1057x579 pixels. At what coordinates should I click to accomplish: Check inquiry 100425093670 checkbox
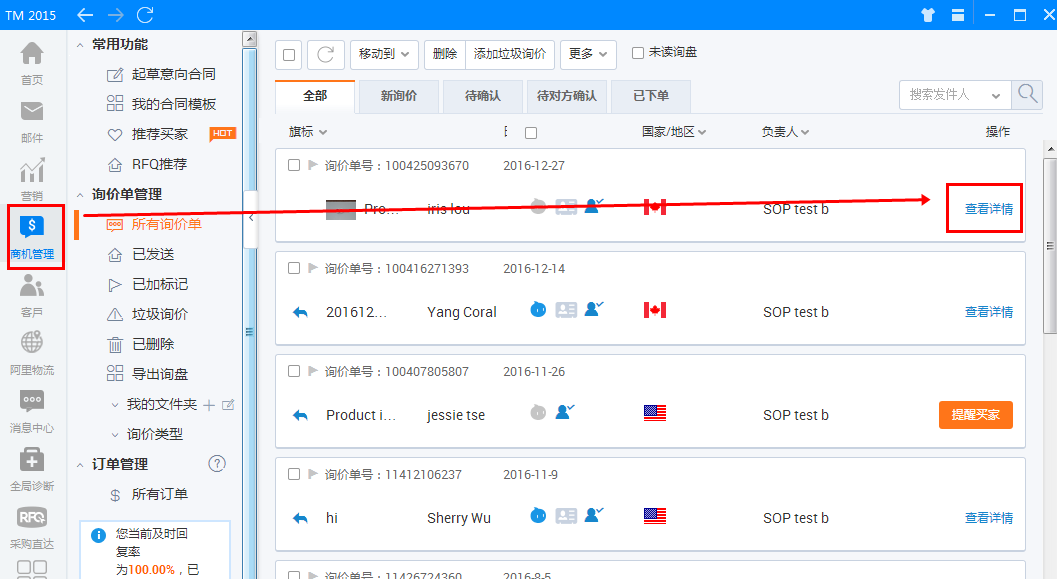coord(294,165)
